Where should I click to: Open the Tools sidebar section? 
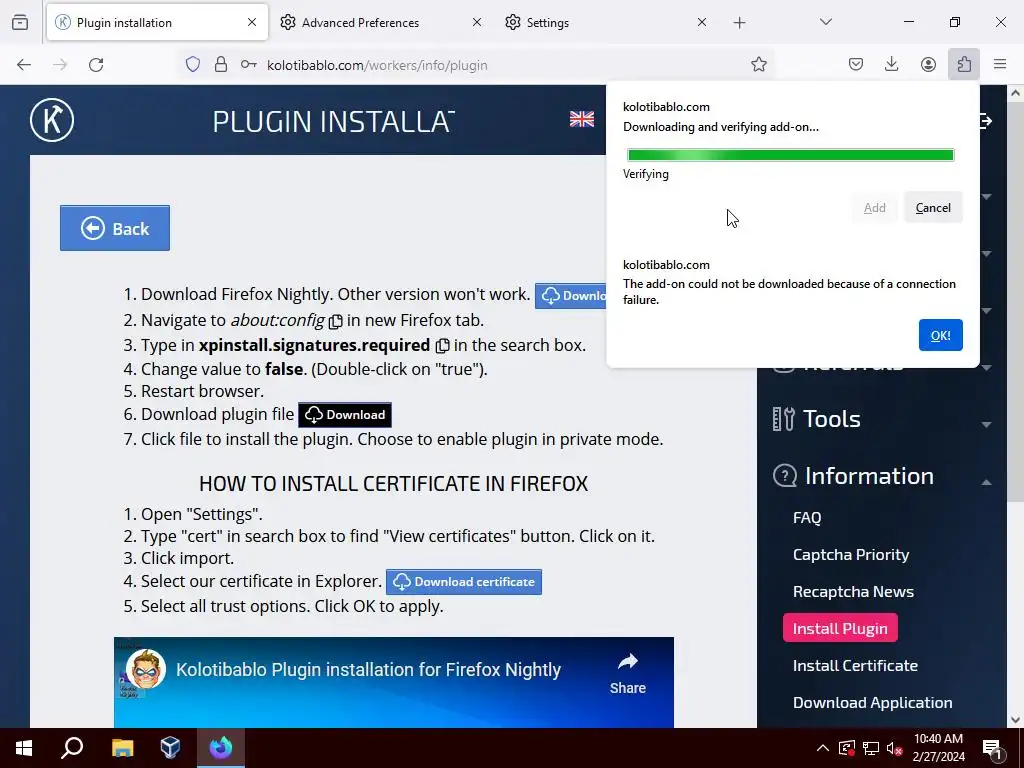click(831, 419)
